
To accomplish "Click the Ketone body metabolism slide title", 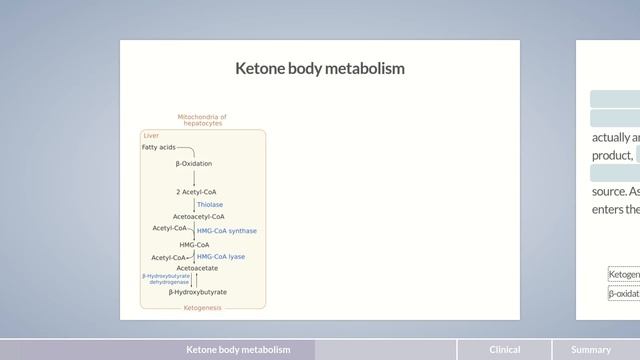I will [320, 68].
